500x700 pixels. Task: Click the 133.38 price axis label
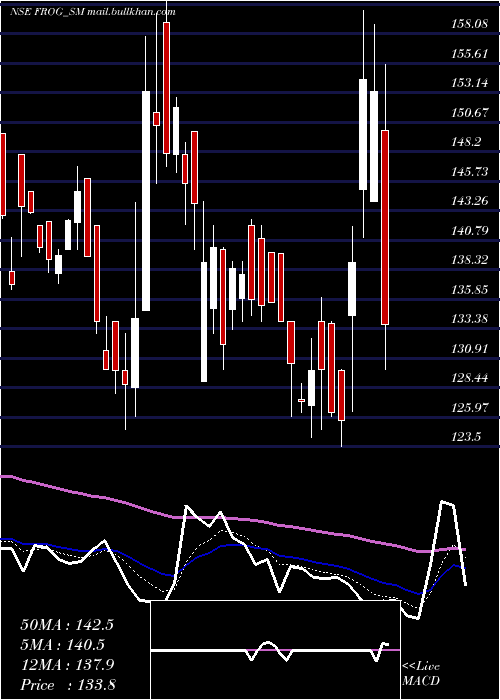tap(469, 319)
